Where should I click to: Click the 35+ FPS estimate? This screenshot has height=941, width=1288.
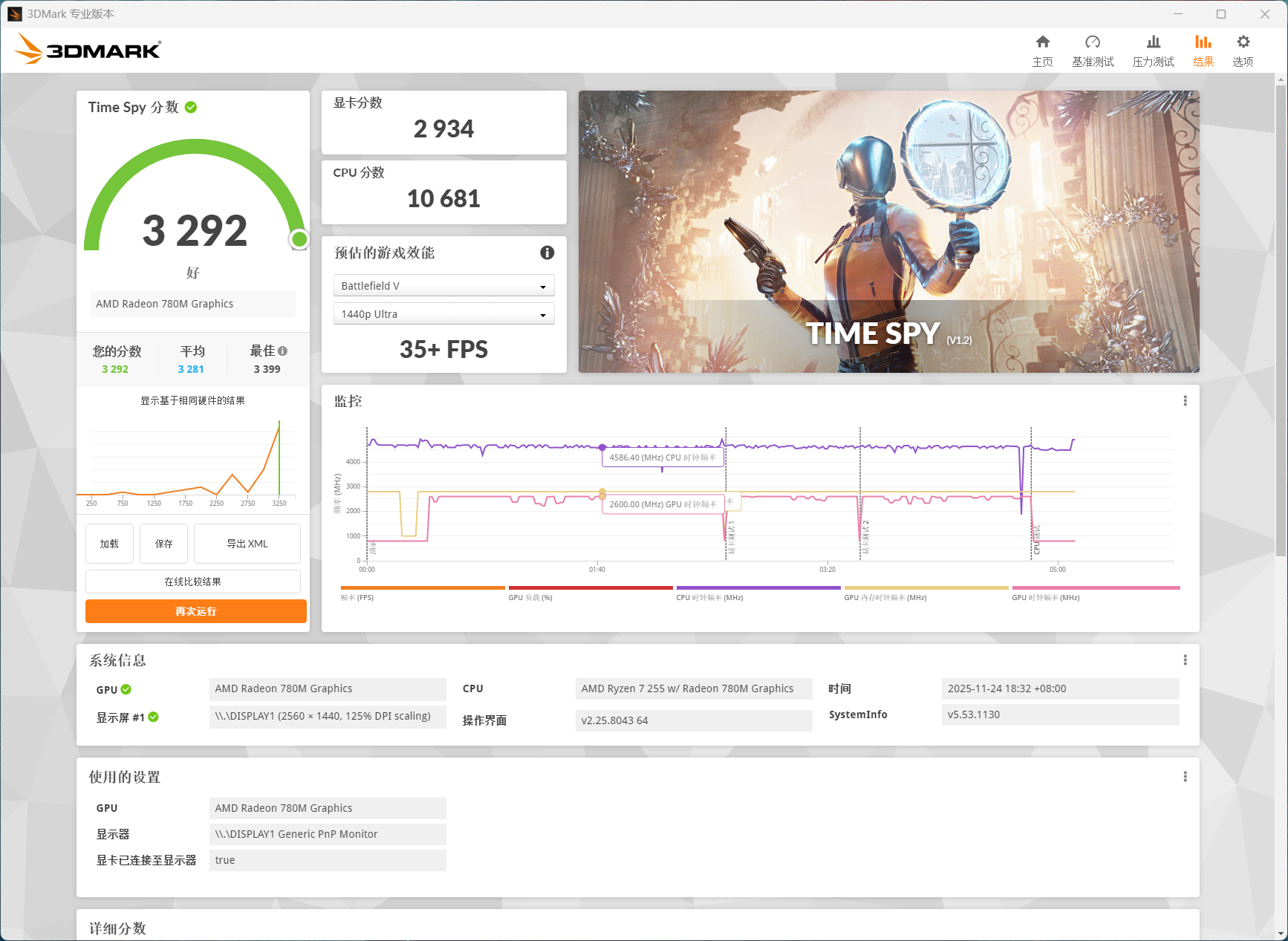pyautogui.click(x=443, y=350)
